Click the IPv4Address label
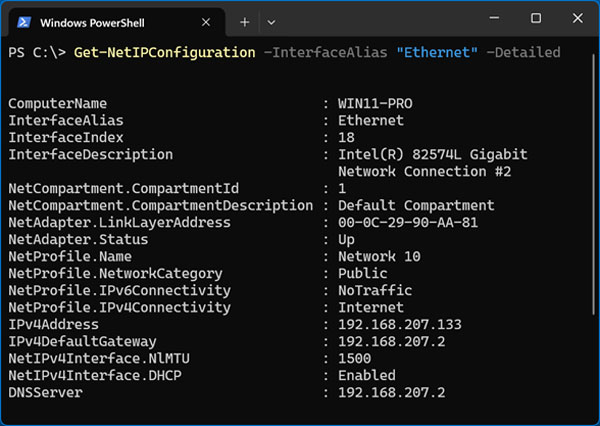The image size is (600, 426). click(54, 325)
